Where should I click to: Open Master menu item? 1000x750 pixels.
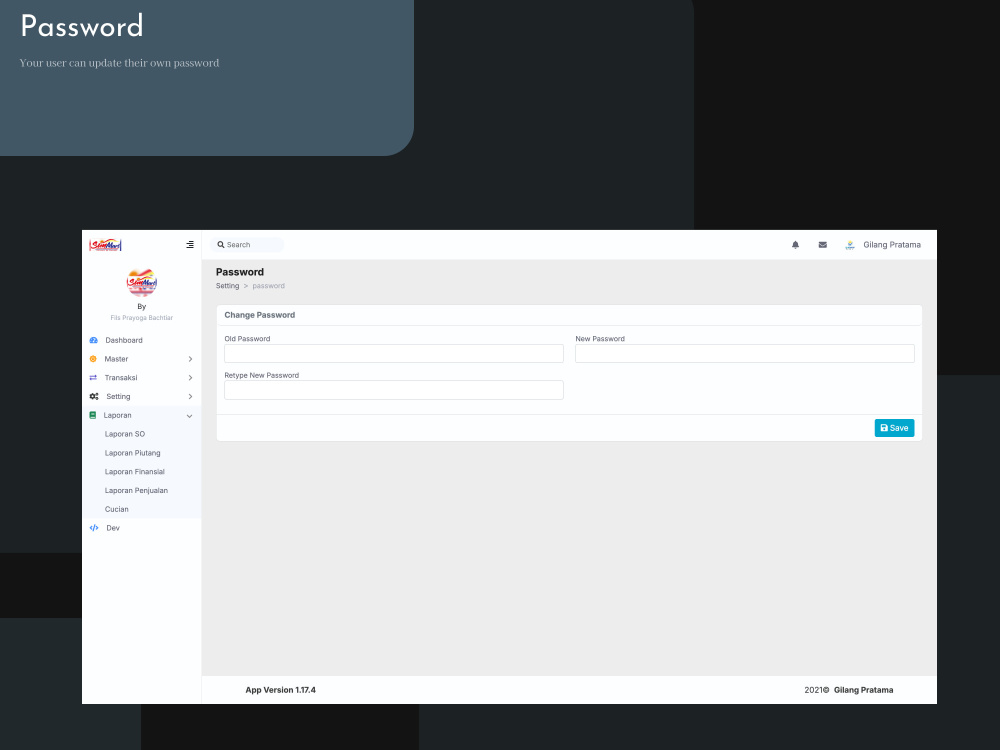click(x=116, y=359)
